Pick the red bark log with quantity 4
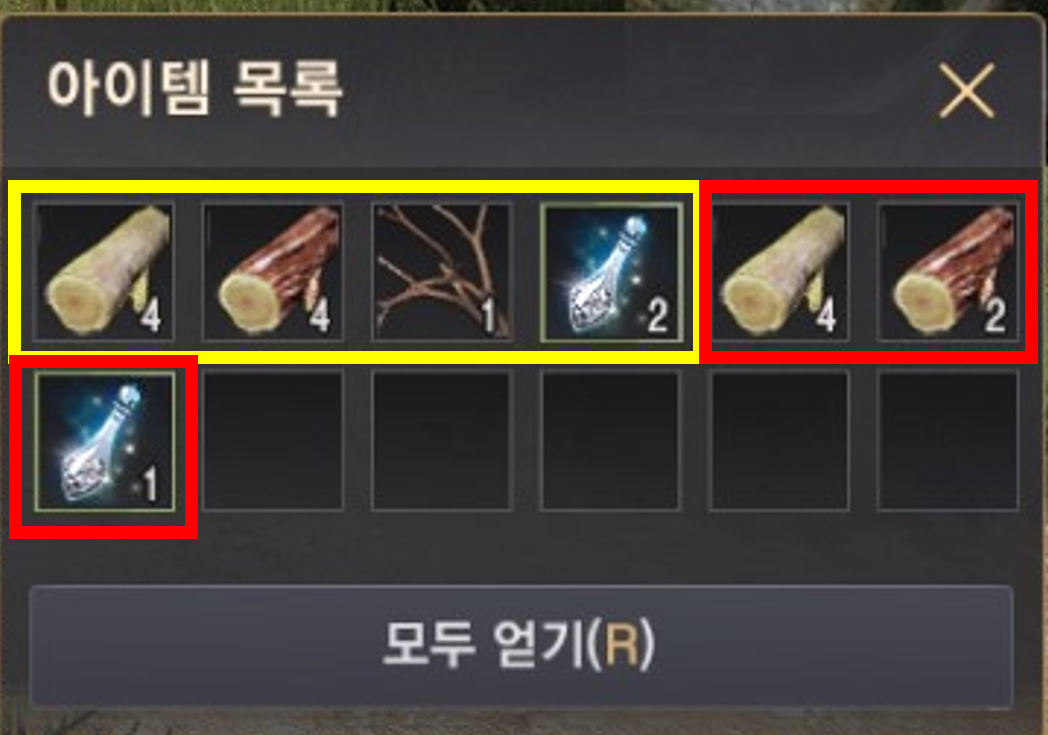1048x735 pixels. (273, 272)
